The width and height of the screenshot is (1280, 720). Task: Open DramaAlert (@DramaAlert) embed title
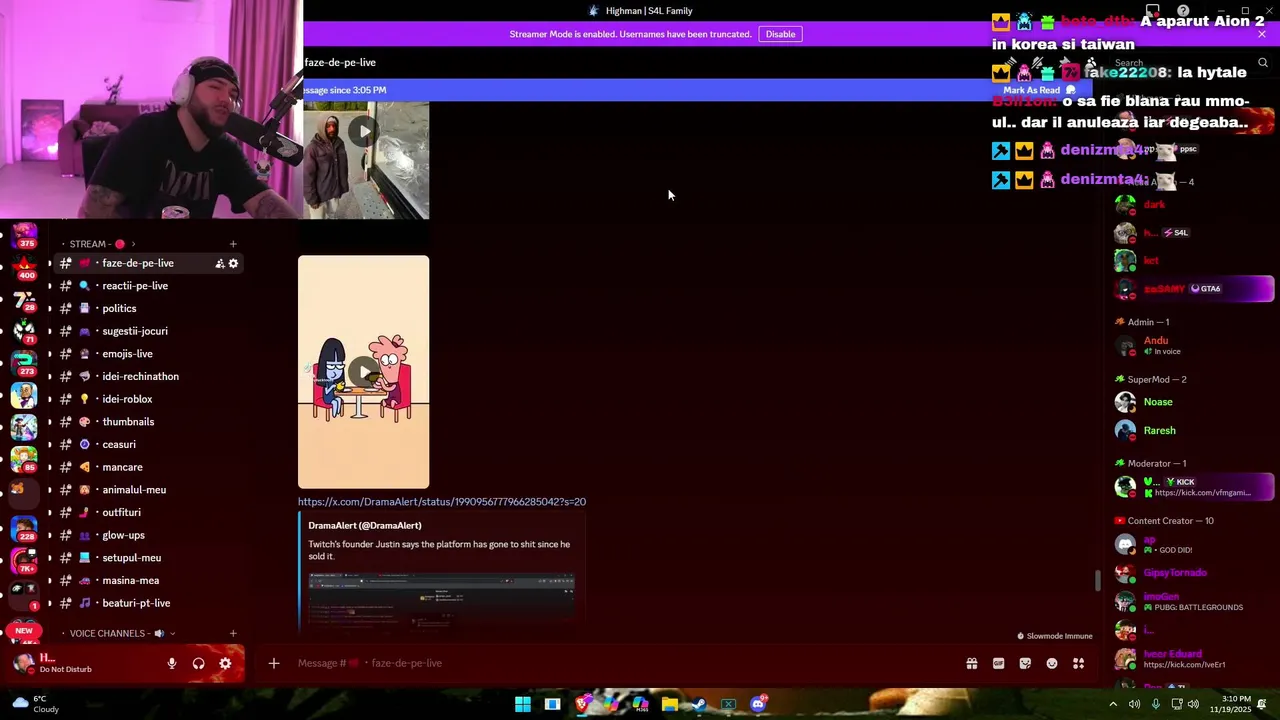click(x=365, y=525)
